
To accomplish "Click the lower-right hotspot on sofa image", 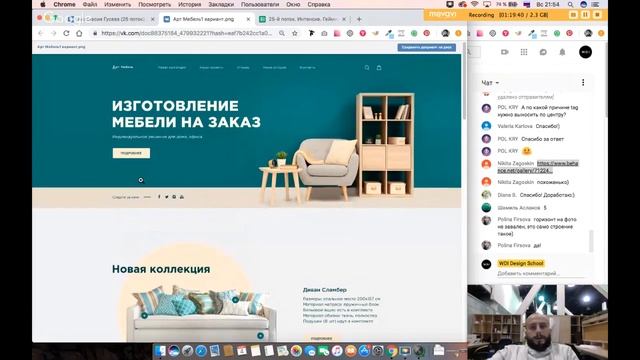I will coord(260,336).
